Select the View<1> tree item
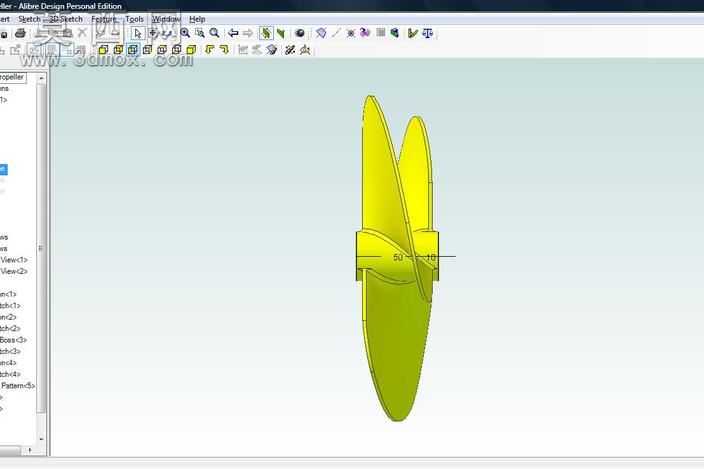This screenshot has height=469, width=704. pos(14,260)
